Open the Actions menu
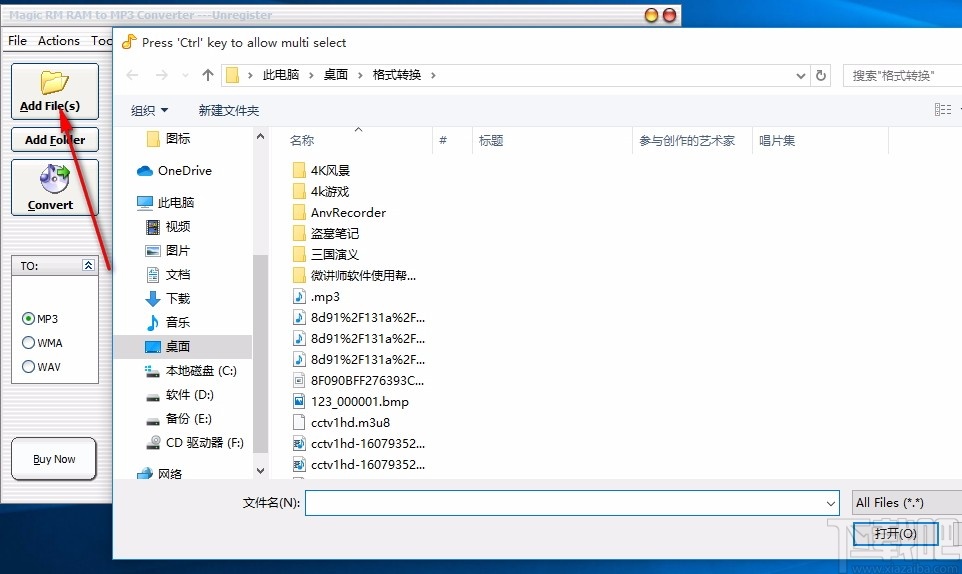 pyautogui.click(x=59, y=40)
